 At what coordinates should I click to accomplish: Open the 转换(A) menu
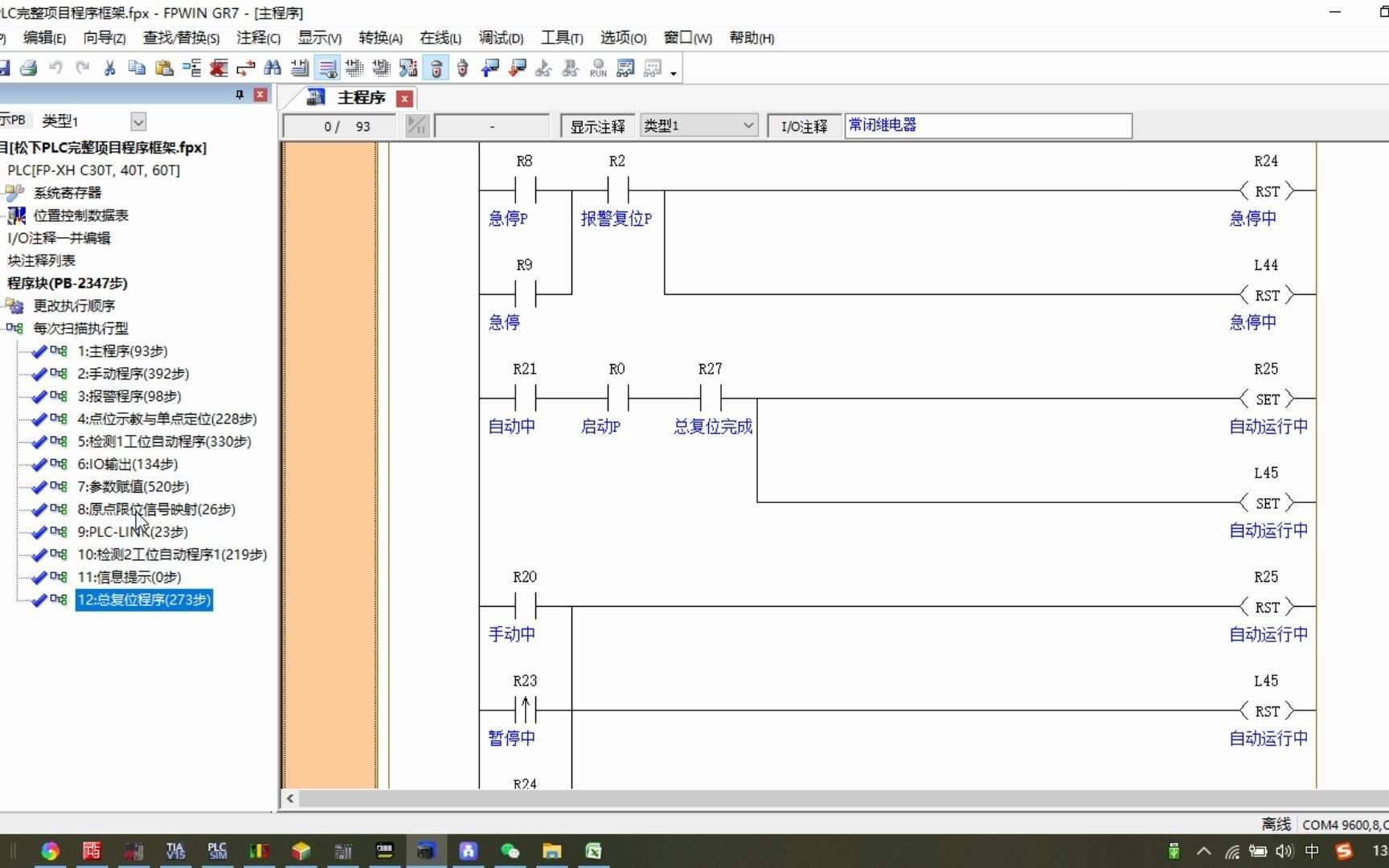[380, 38]
